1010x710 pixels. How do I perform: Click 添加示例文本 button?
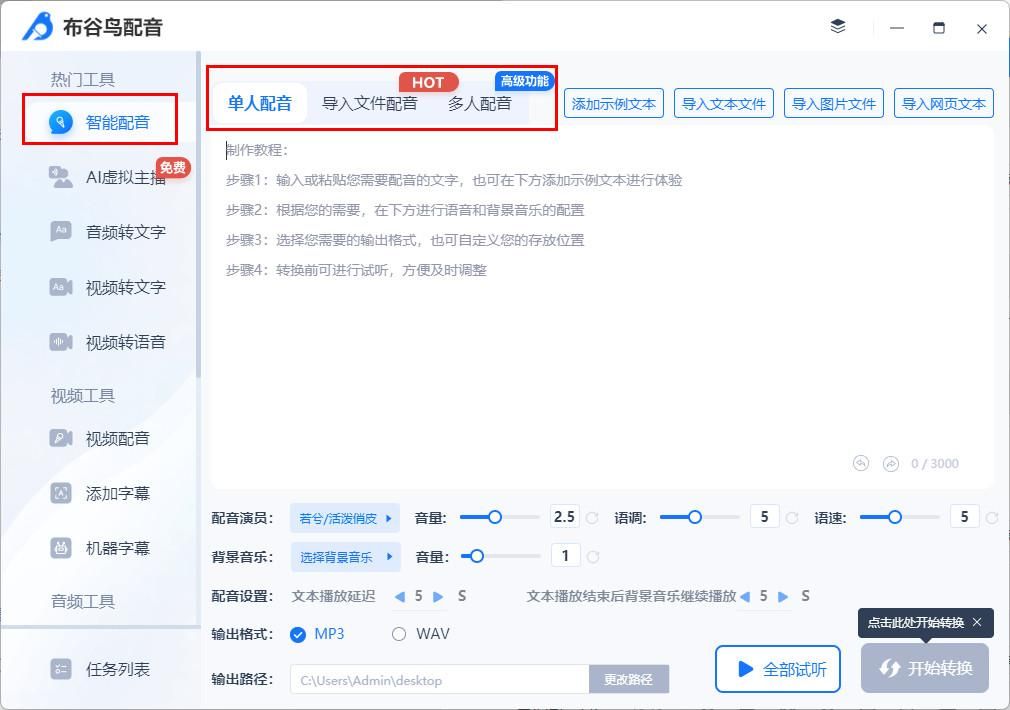(614, 104)
